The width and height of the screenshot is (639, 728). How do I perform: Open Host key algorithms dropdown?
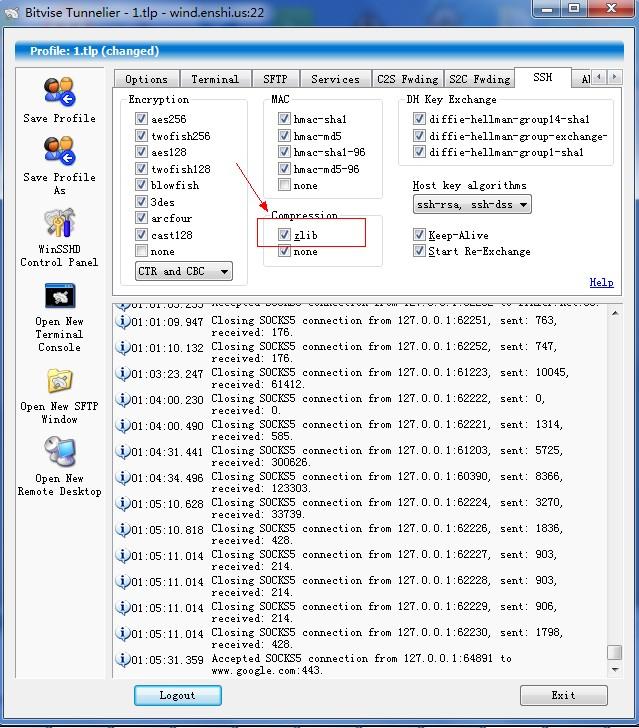(x=472, y=204)
